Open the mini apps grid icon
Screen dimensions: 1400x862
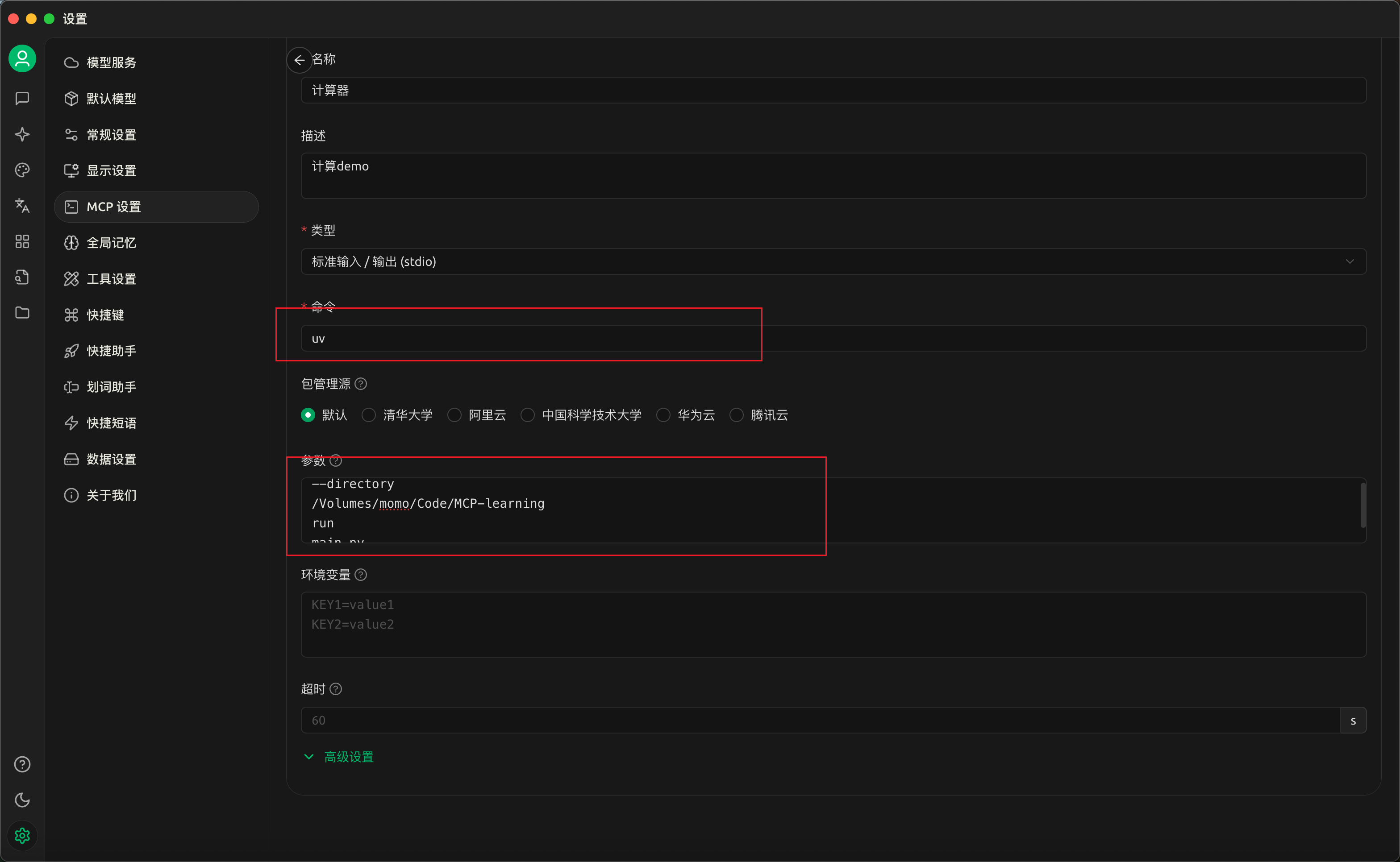tap(22, 242)
